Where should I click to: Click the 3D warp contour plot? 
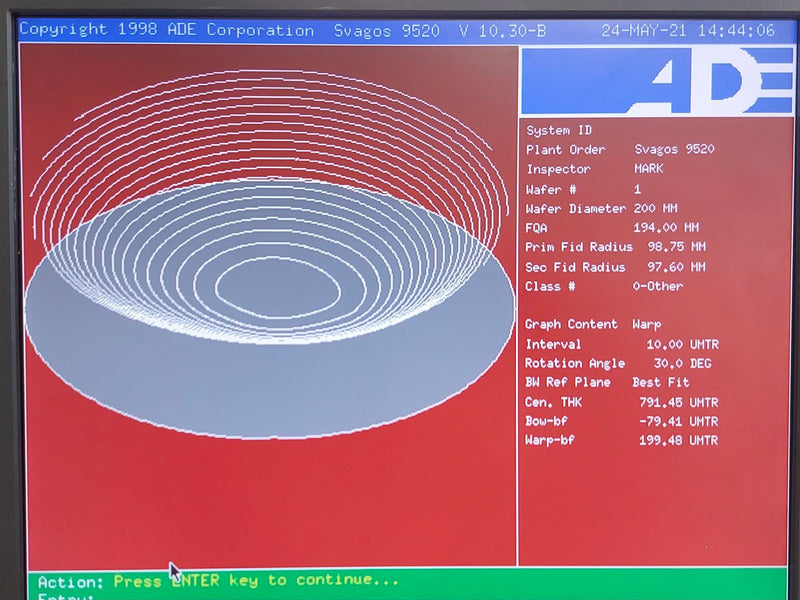pyautogui.click(x=269, y=254)
